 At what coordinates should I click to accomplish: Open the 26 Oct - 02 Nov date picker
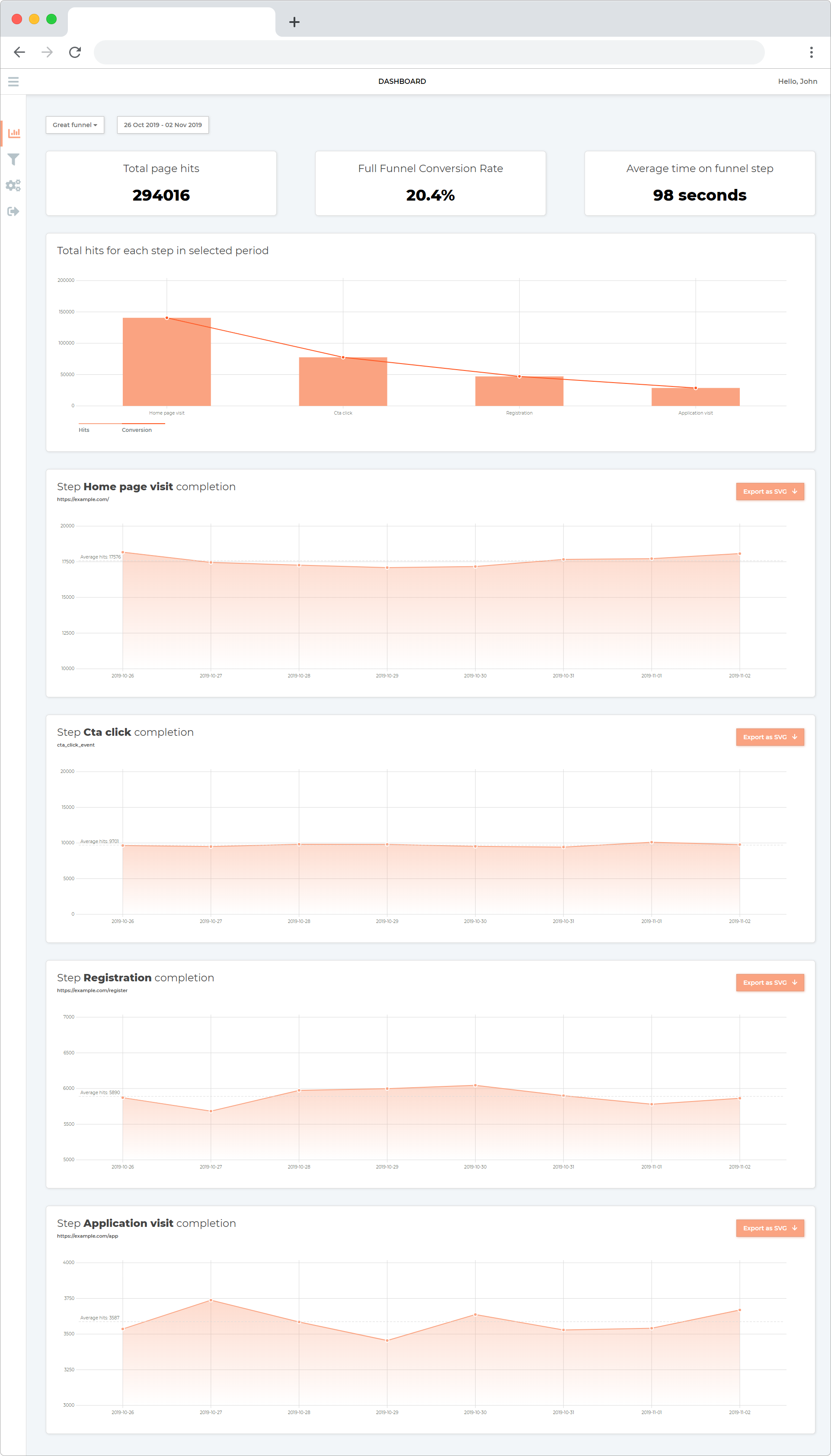tap(162, 125)
